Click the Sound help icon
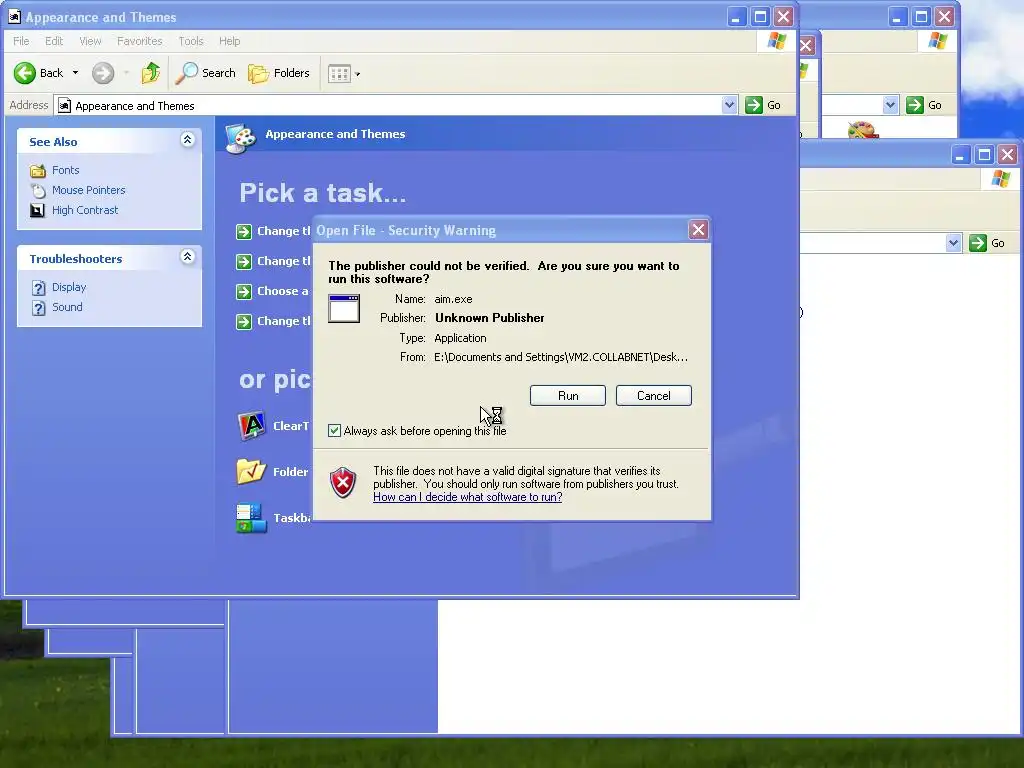1024x768 pixels. tap(39, 308)
